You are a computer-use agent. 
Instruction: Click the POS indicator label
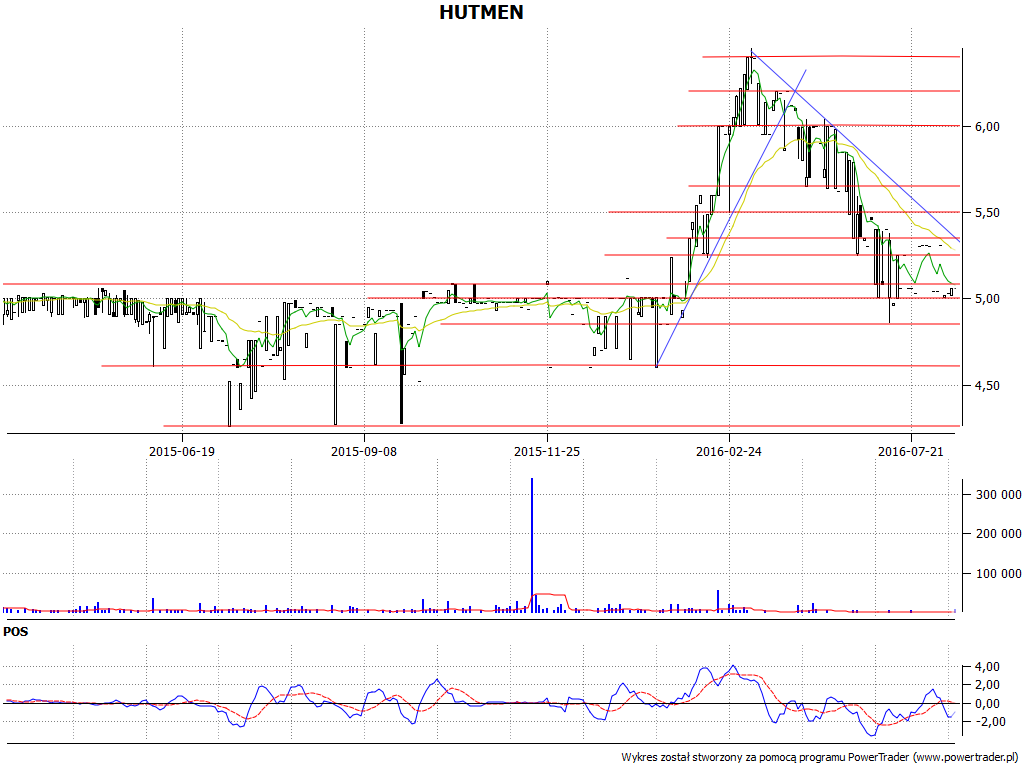(x=16, y=632)
